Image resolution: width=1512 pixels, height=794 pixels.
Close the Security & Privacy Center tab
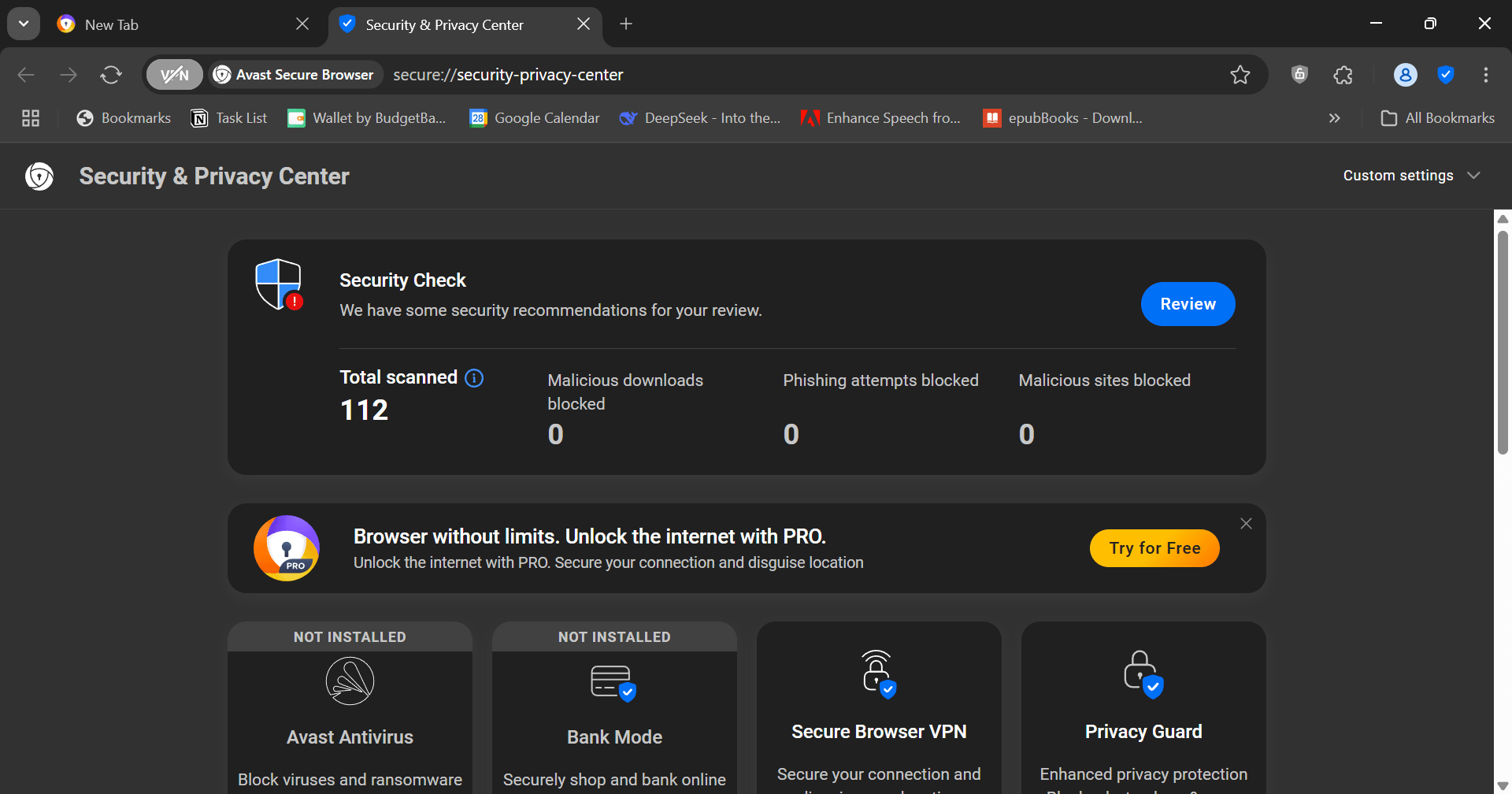tap(584, 24)
